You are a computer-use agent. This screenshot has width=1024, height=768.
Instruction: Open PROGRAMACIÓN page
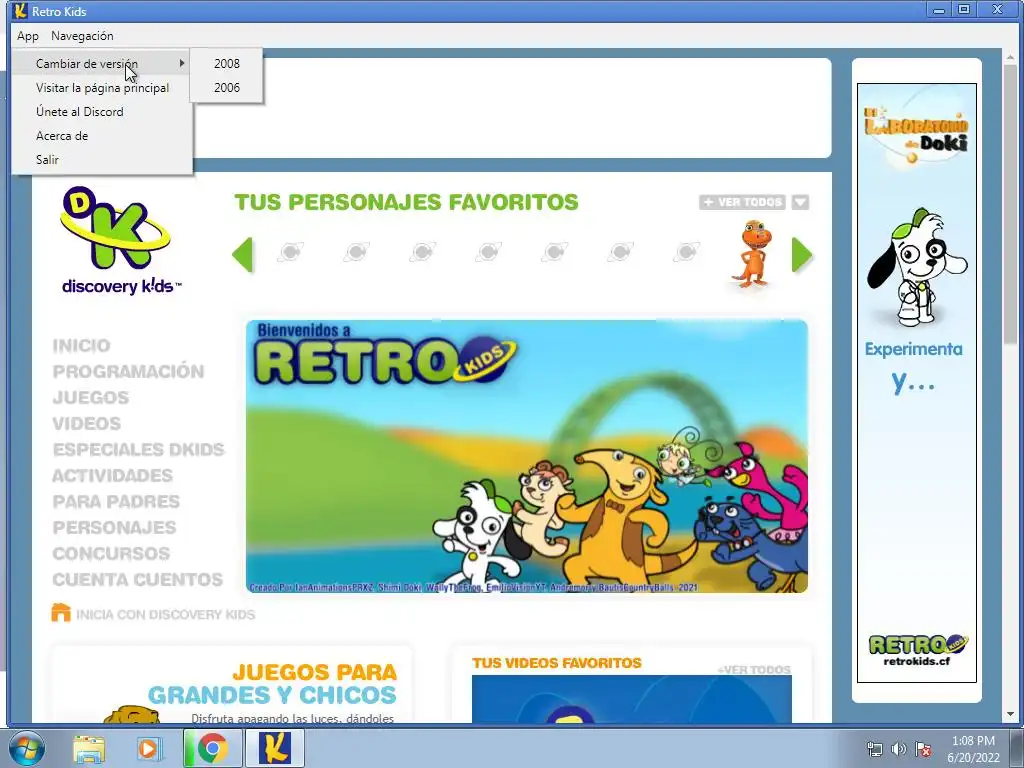(129, 372)
